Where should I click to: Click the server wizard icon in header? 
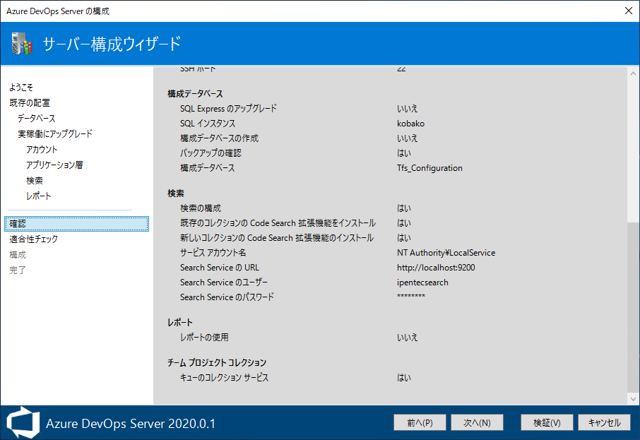click(22, 43)
